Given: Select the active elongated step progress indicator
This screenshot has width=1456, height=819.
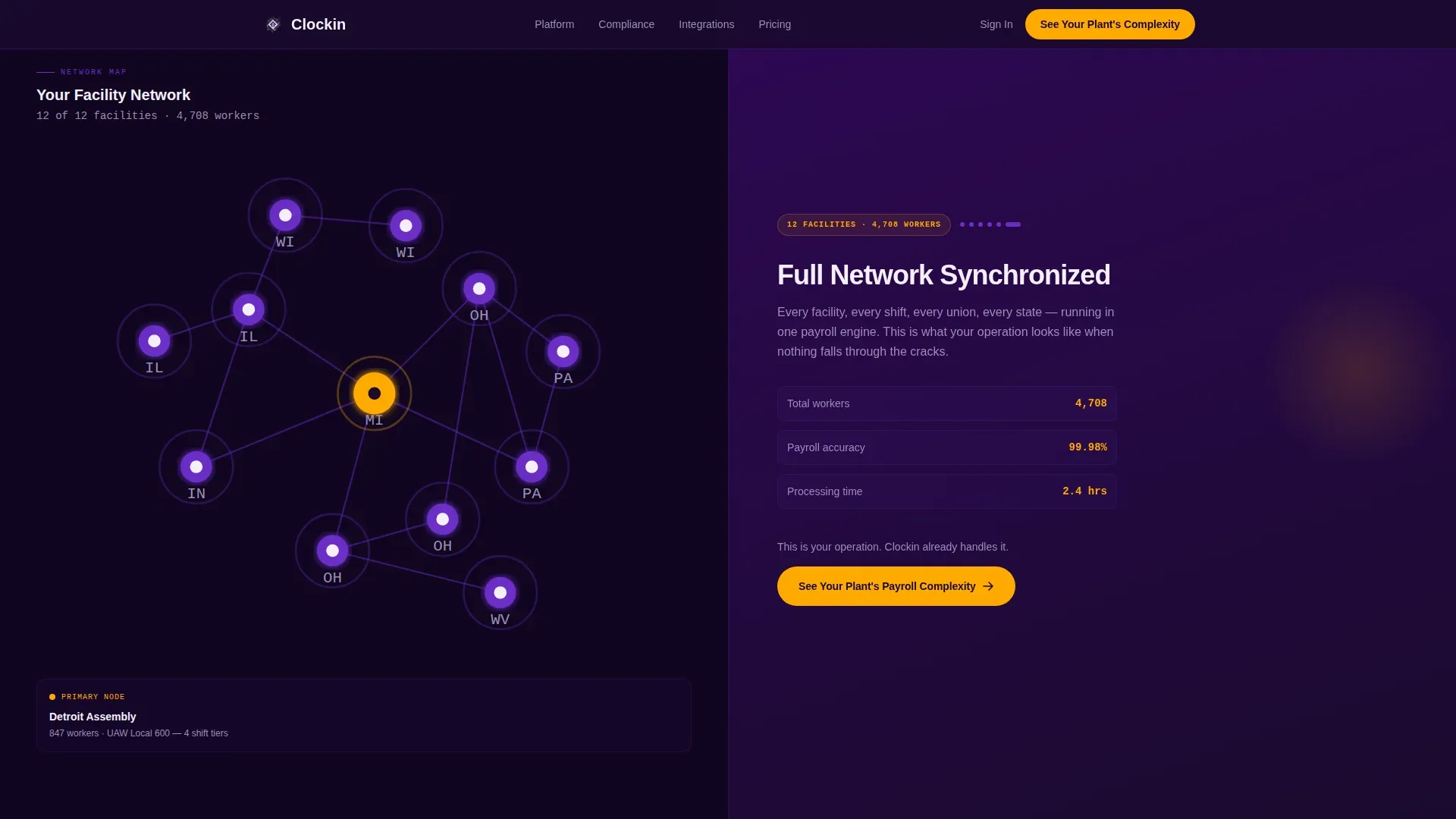Looking at the screenshot, I should (x=1013, y=224).
